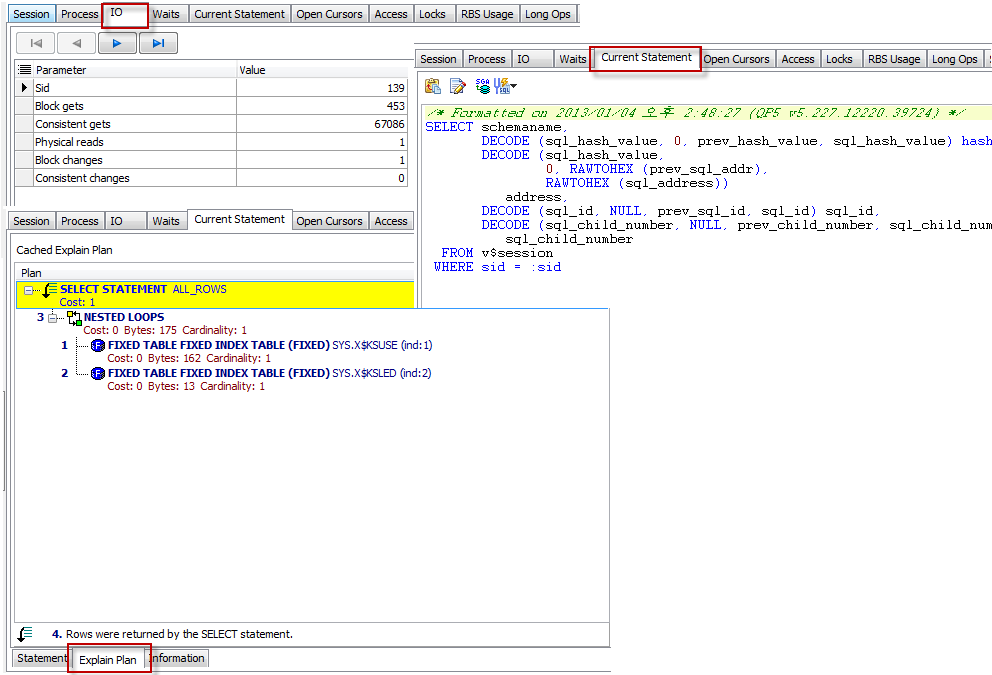The image size is (992, 675).
Task: Click the SGA trace optimization icon
Action: 483,86
